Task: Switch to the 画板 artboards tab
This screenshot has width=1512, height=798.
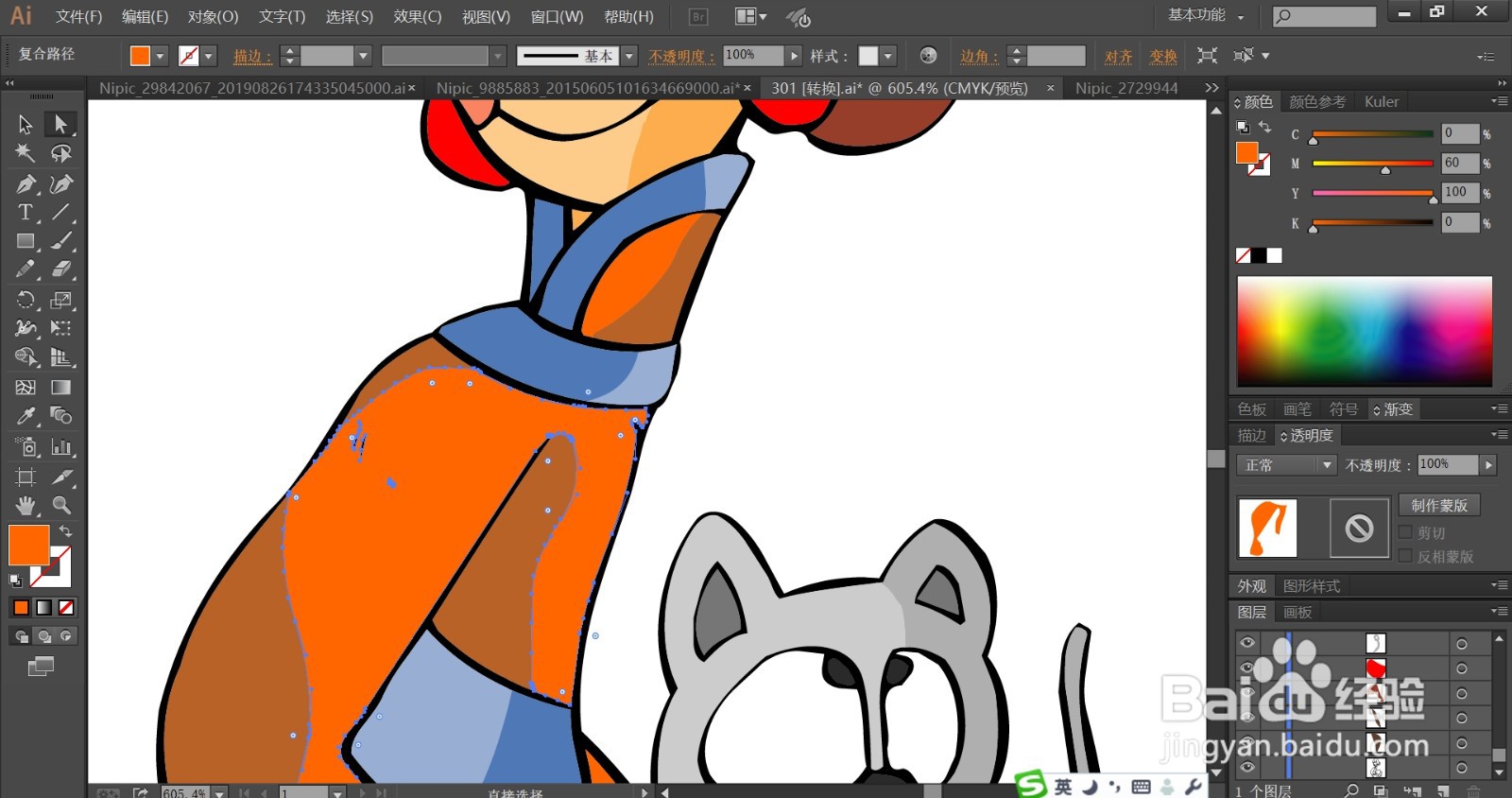Action: point(1297,612)
